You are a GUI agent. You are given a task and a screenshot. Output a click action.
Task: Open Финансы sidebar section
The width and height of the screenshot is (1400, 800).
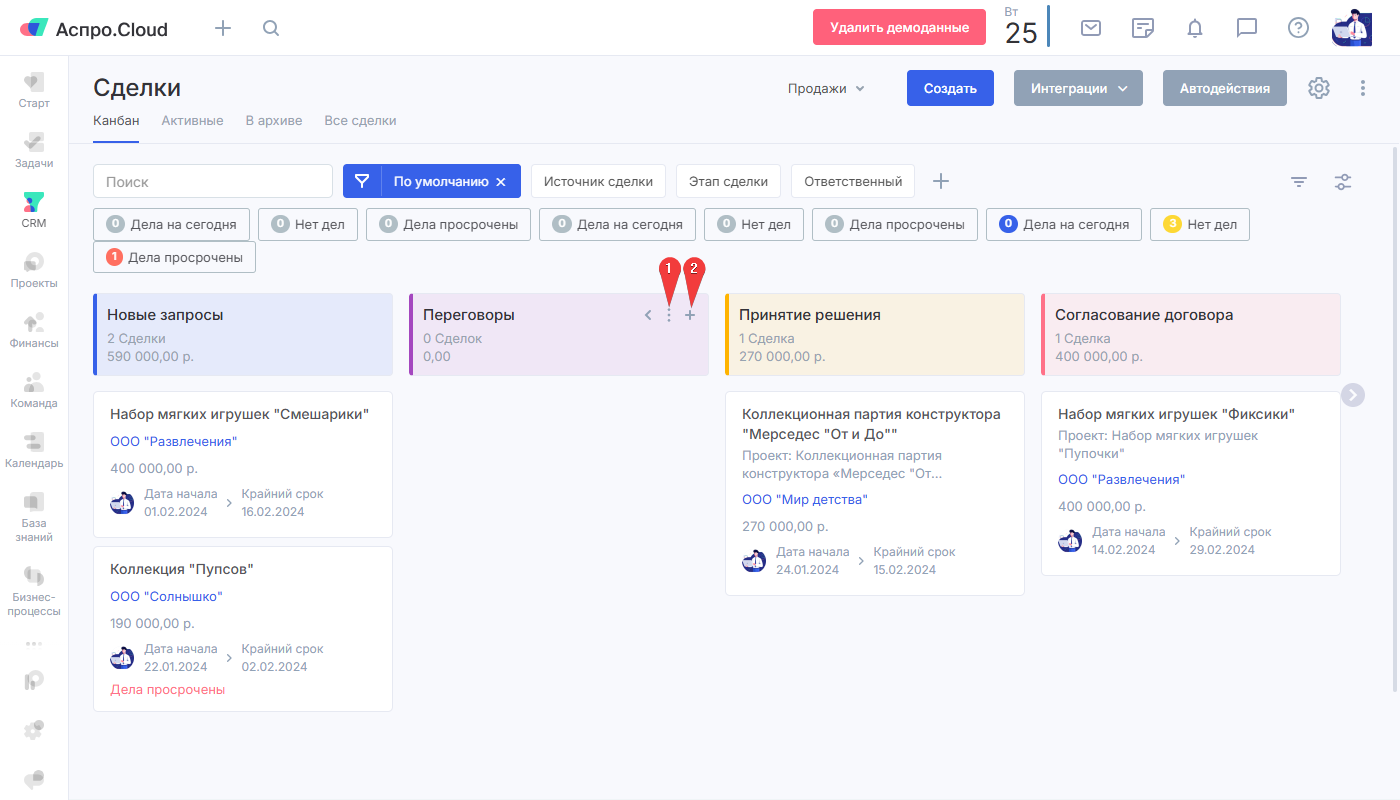[34, 330]
